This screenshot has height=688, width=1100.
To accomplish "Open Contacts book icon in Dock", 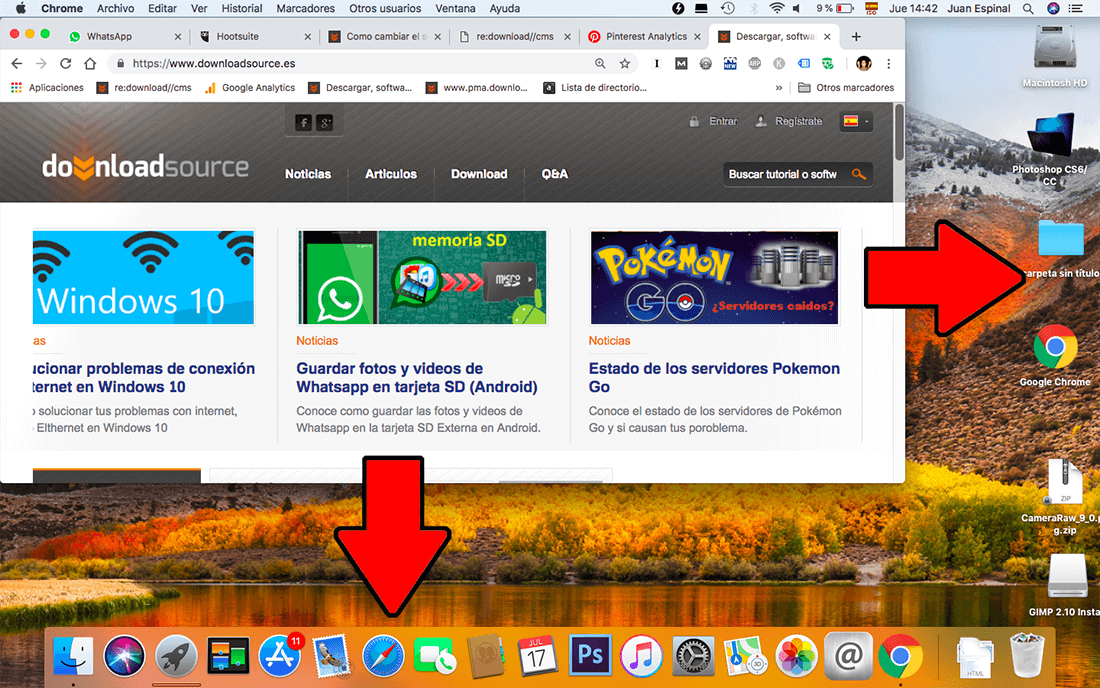I will (x=485, y=656).
